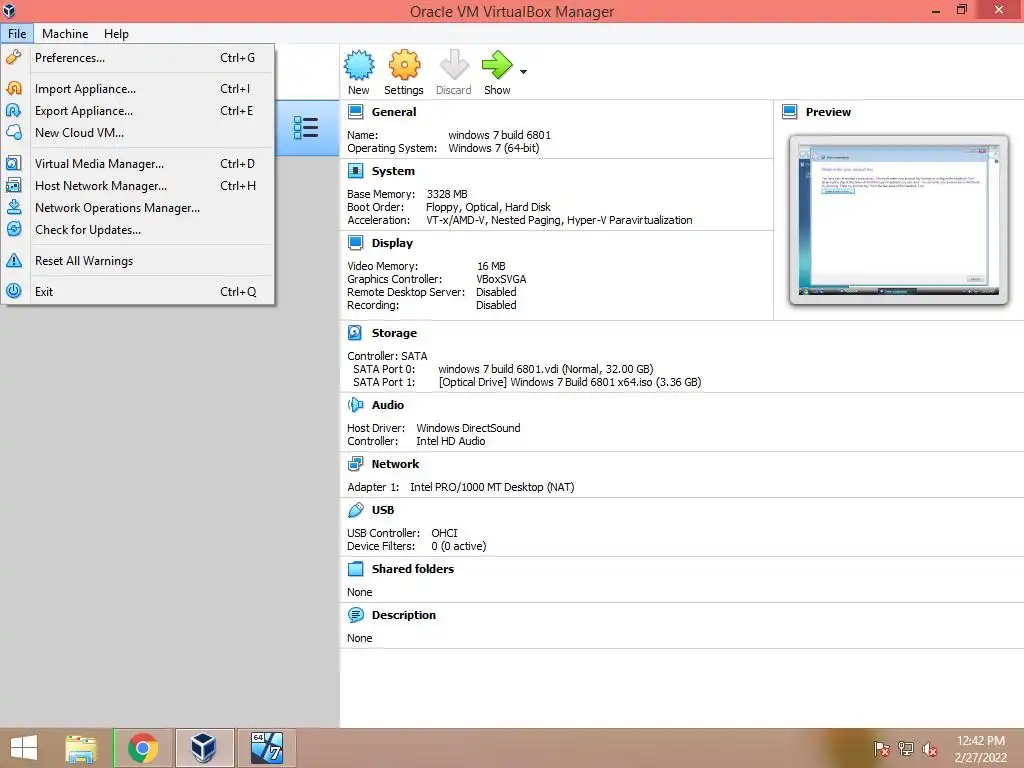The width and height of the screenshot is (1024, 768).
Task: Click the USB plug icon
Action: (x=355, y=510)
